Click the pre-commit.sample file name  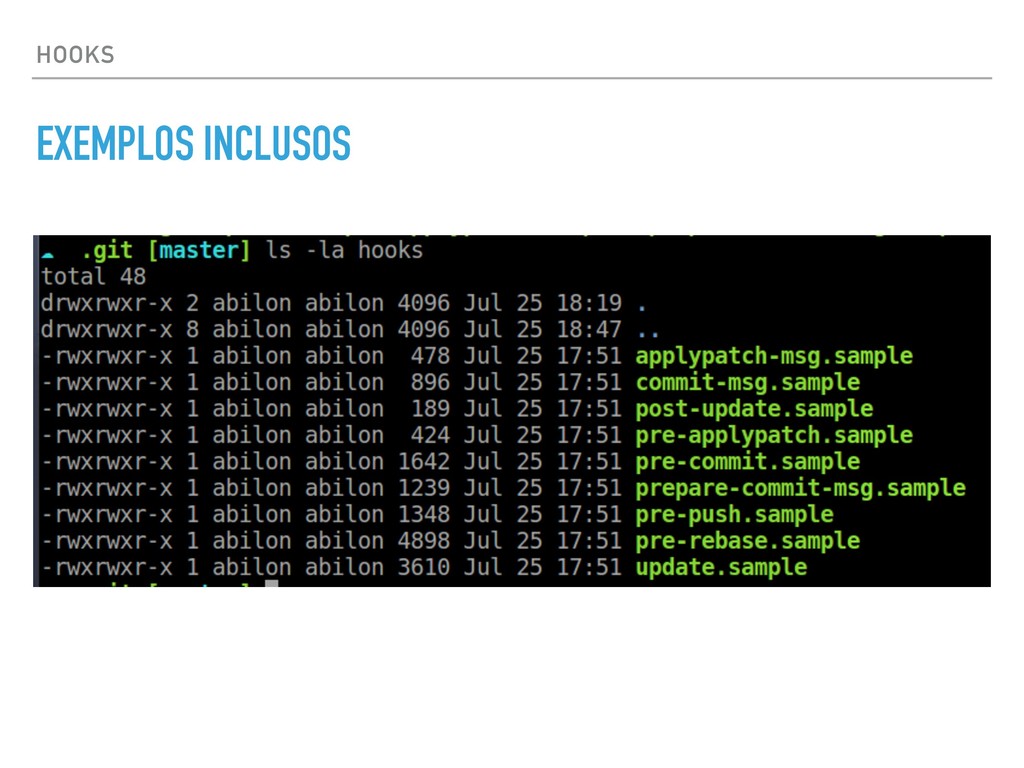point(748,462)
